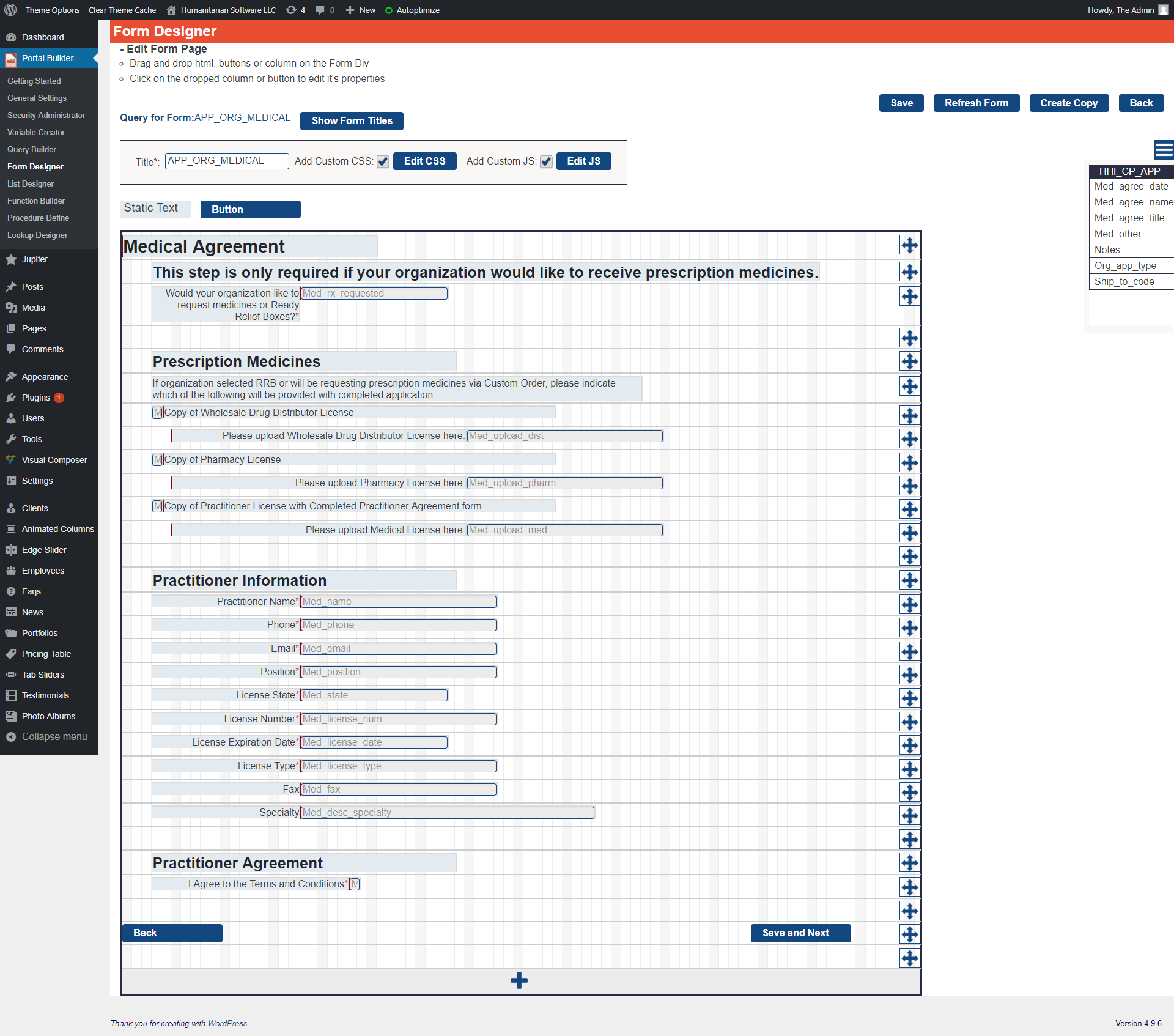Image resolution: width=1174 pixels, height=1036 pixels.
Task: Open the Plugins menu item
Action: tap(35, 398)
